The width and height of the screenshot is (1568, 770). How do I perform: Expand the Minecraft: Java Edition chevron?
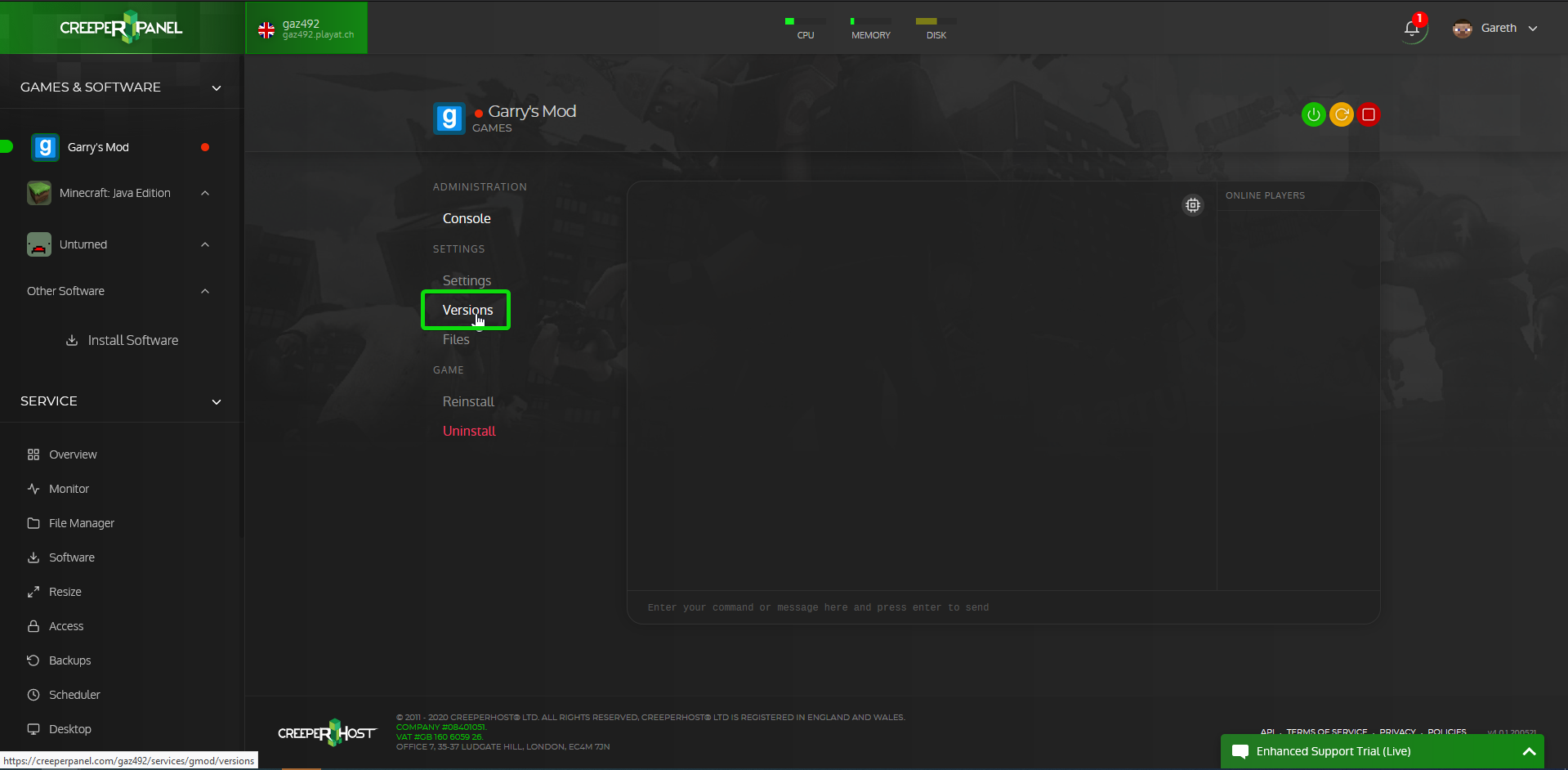click(x=205, y=193)
